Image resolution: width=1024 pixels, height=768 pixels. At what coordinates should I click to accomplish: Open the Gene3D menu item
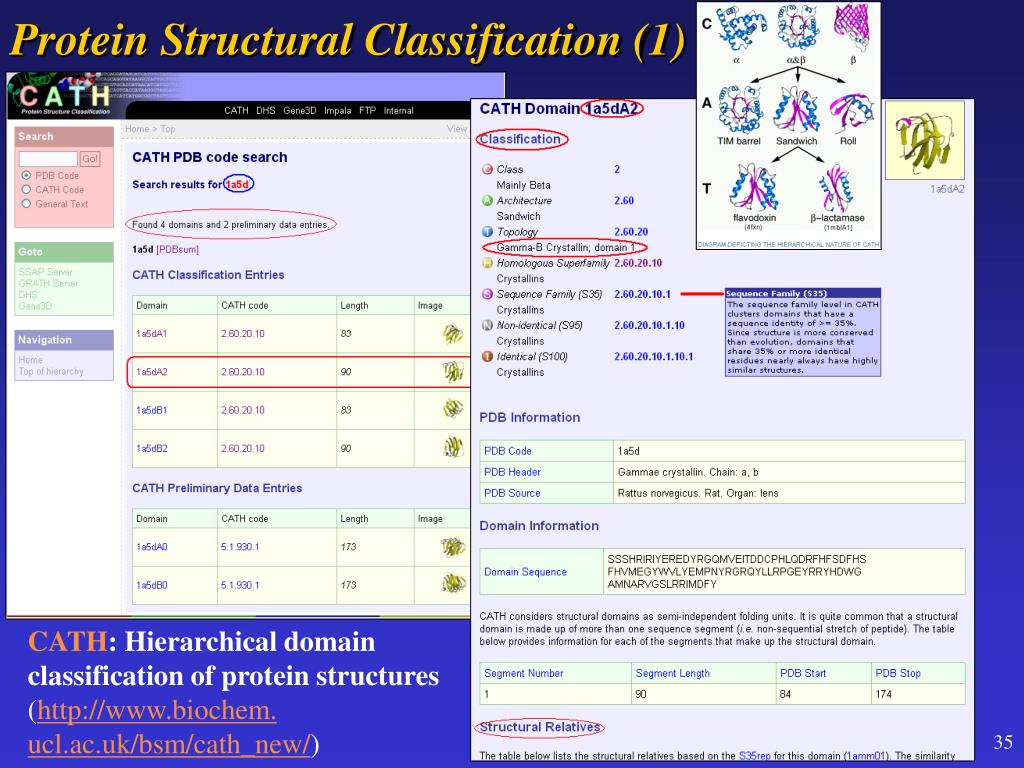coord(300,110)
